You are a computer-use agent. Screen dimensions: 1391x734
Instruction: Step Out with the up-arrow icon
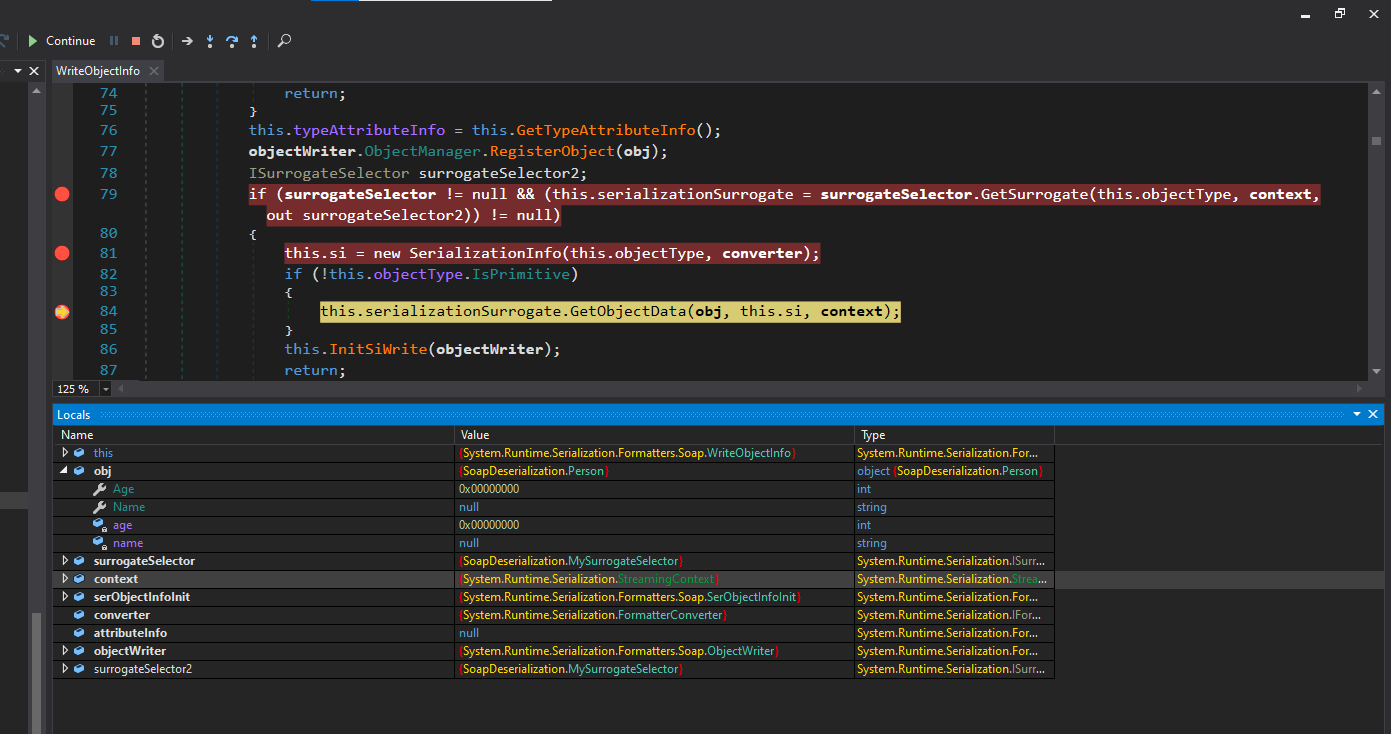[254, 41]
